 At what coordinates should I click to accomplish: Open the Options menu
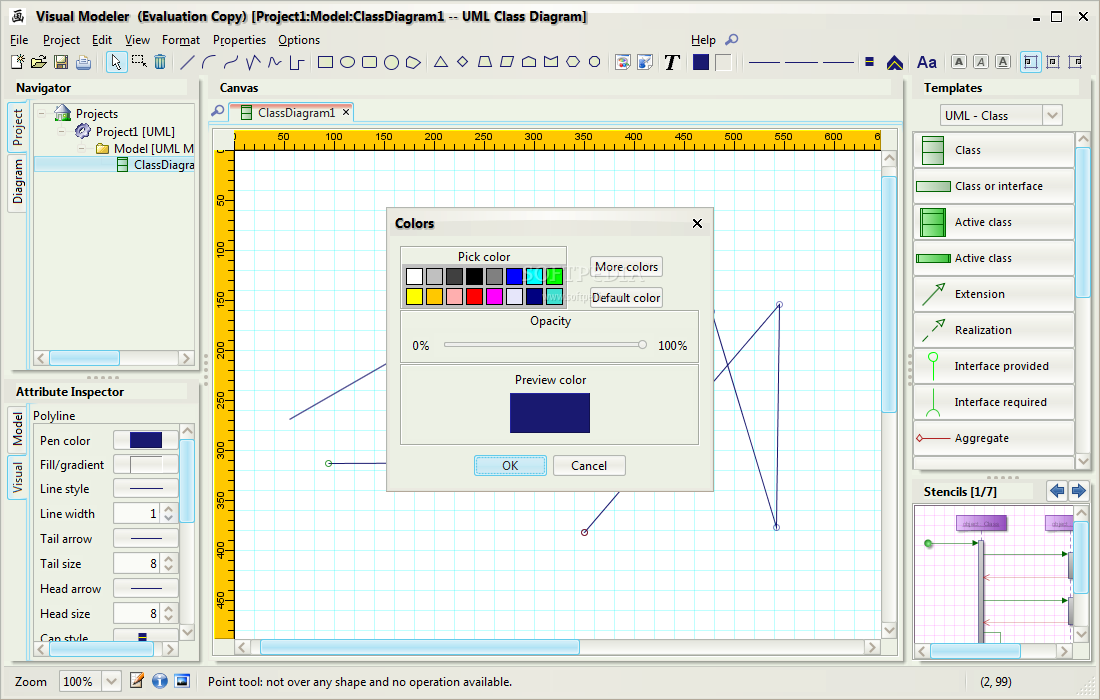[x=299, y=40]
